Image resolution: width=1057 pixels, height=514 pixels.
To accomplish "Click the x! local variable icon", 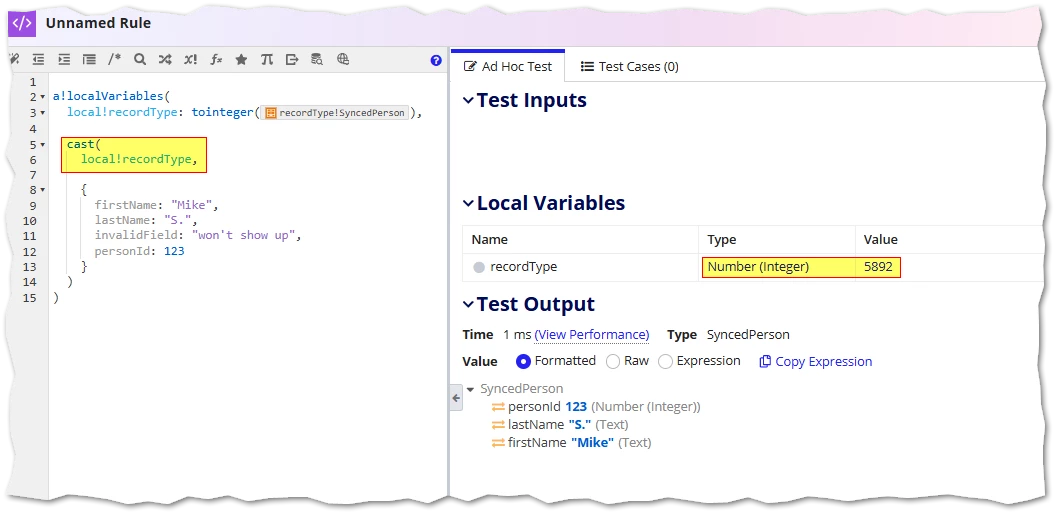I will pos(191,59).
